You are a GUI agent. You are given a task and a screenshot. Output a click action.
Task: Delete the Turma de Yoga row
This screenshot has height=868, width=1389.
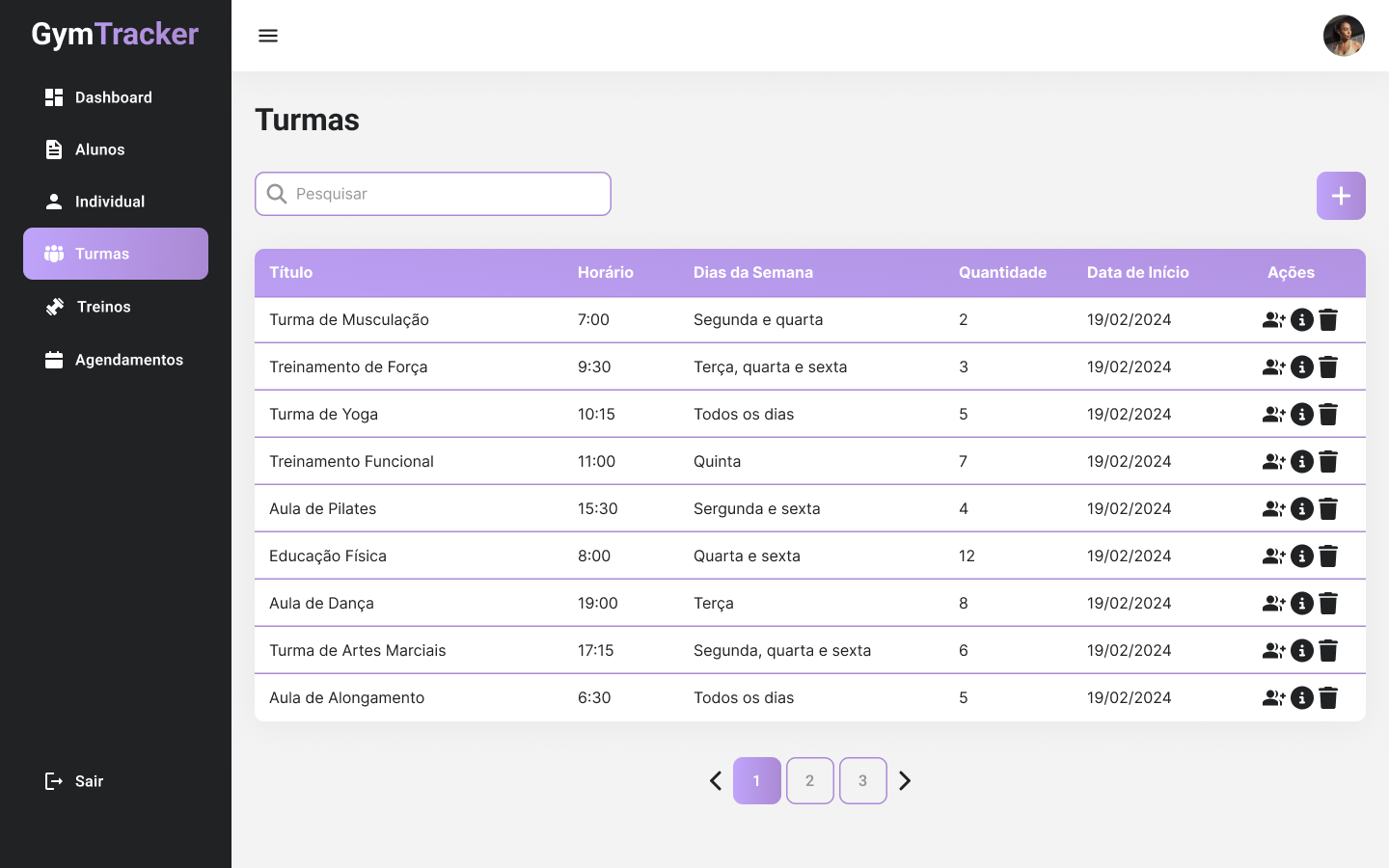tap(1328, 415)
